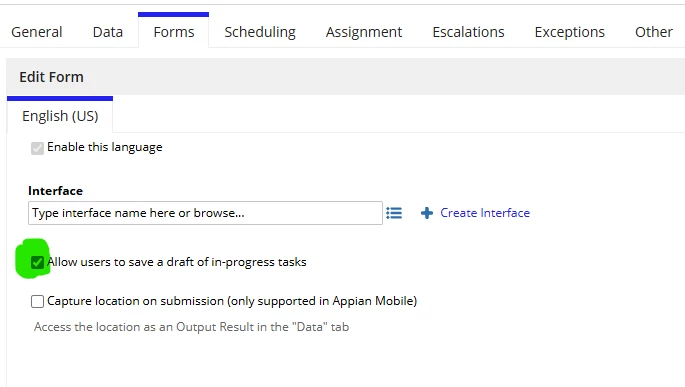This screenshot has height=387, width=685.
Task: Click the Output Result location hint text
Action: coord(191,327)
